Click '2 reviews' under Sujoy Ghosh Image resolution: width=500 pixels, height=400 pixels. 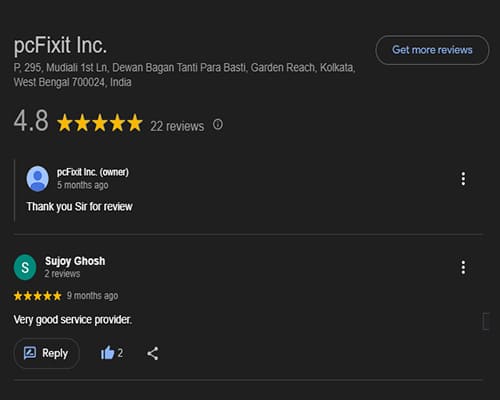click(x=62, y=274)
